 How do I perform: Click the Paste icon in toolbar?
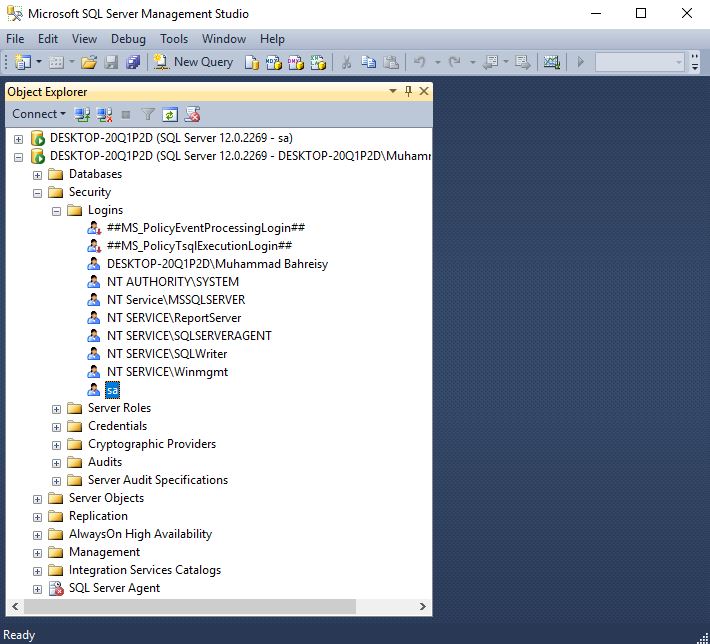391,62
